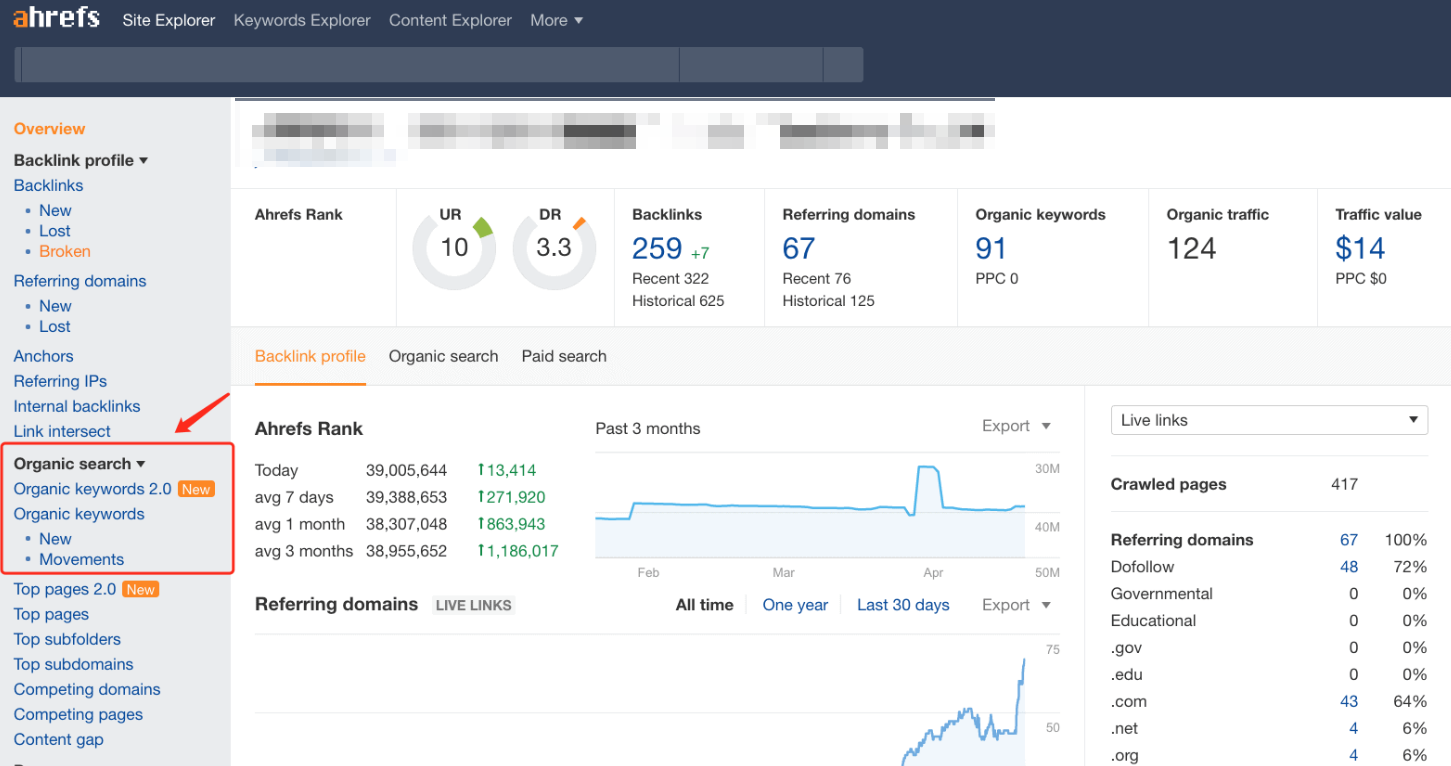This screenshot has height=766, width=1451.
Task: Expand the More menu in top bar
Action: click(557, 20)
